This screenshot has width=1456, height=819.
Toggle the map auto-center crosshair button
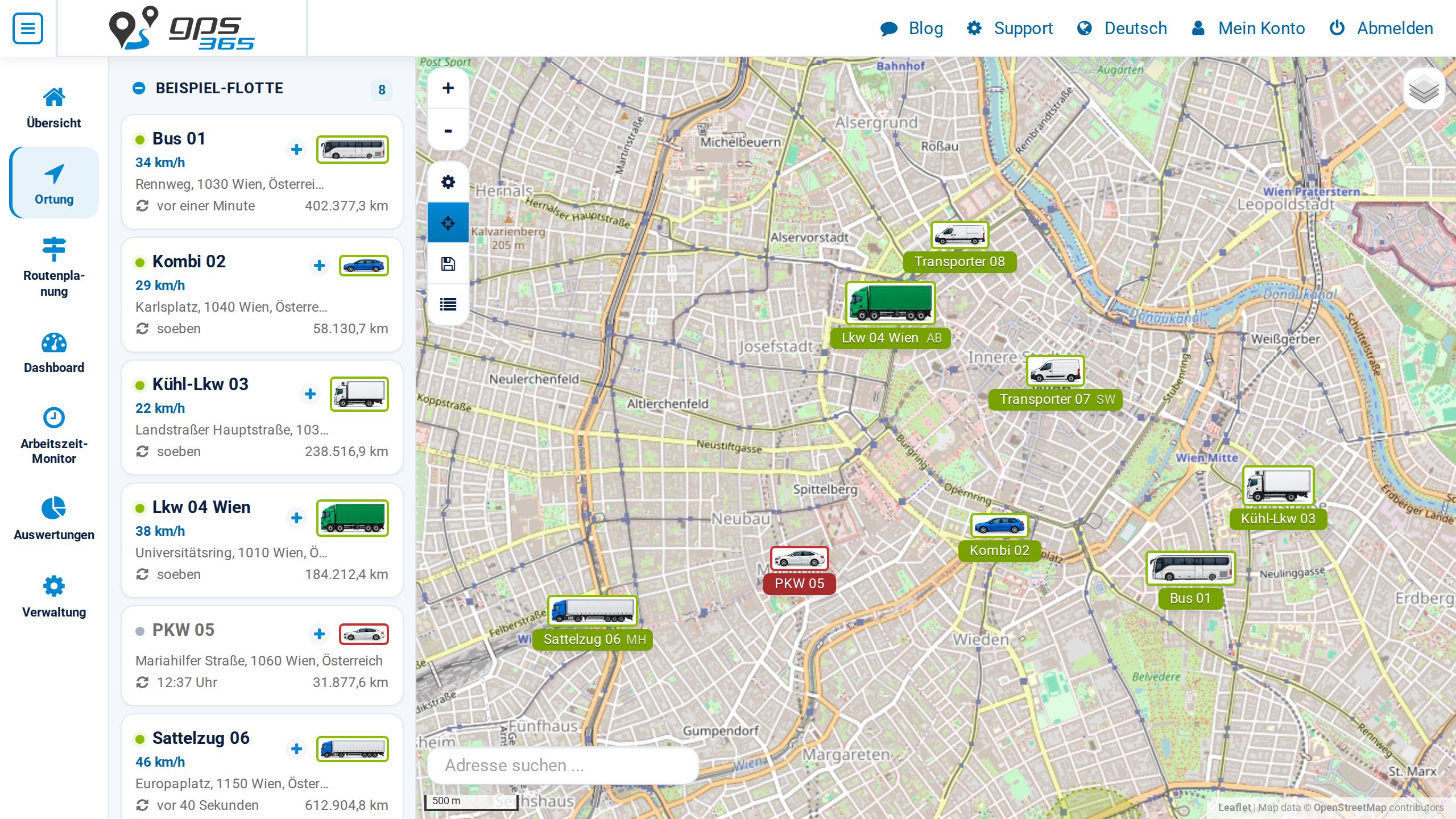pos(448,223)
